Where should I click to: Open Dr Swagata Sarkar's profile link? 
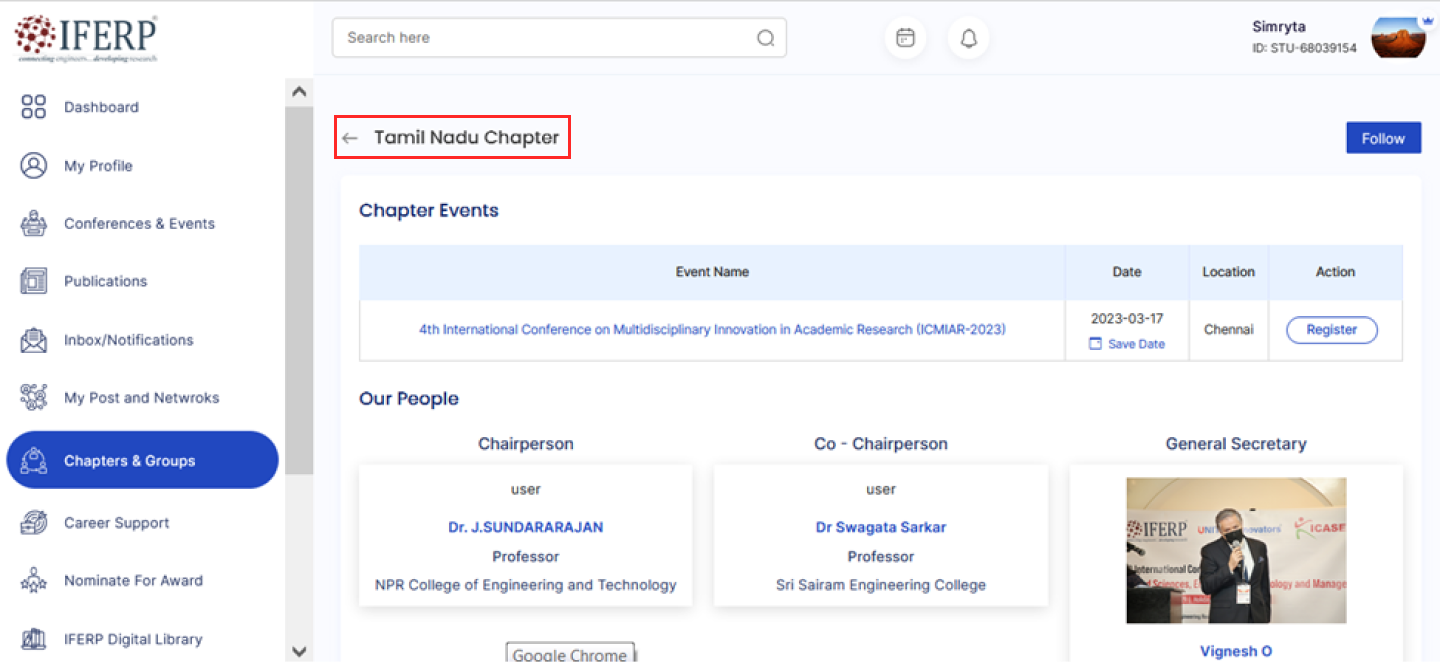click(x=880, y=527)
